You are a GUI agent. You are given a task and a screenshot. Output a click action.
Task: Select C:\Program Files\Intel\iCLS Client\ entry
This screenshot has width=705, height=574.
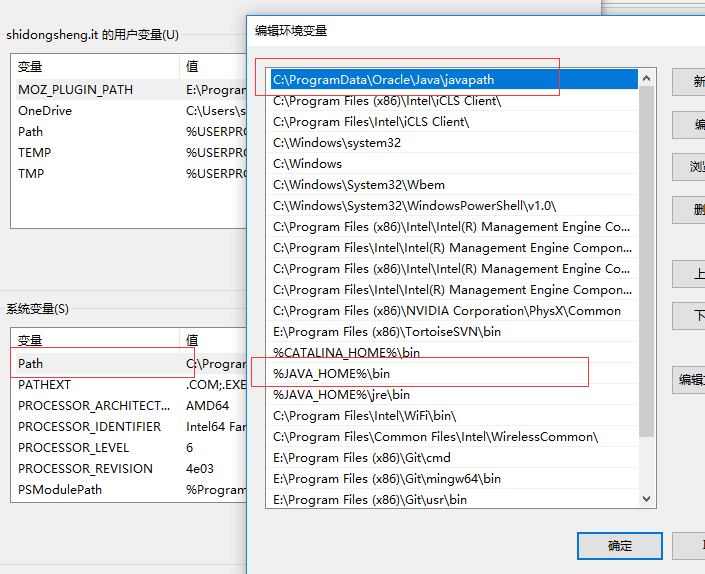(x=453, y=122)
